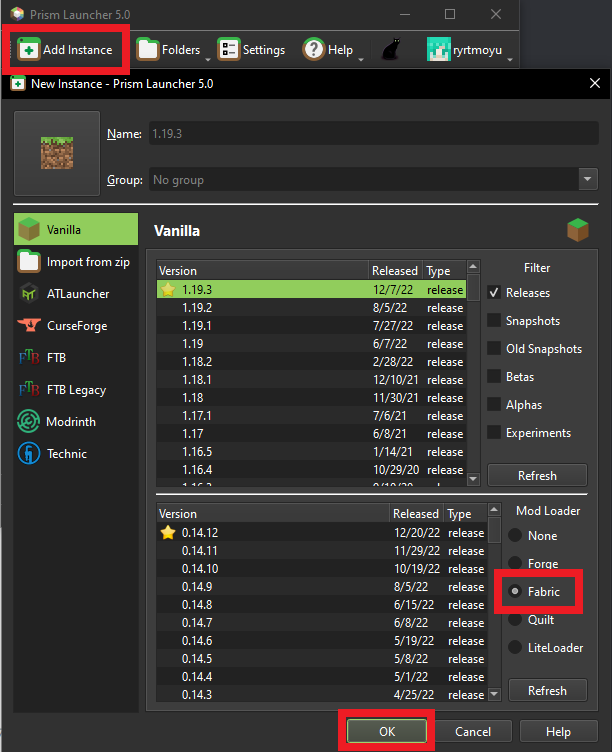
Task: Open the Technic modpack page
Action: 76,454
